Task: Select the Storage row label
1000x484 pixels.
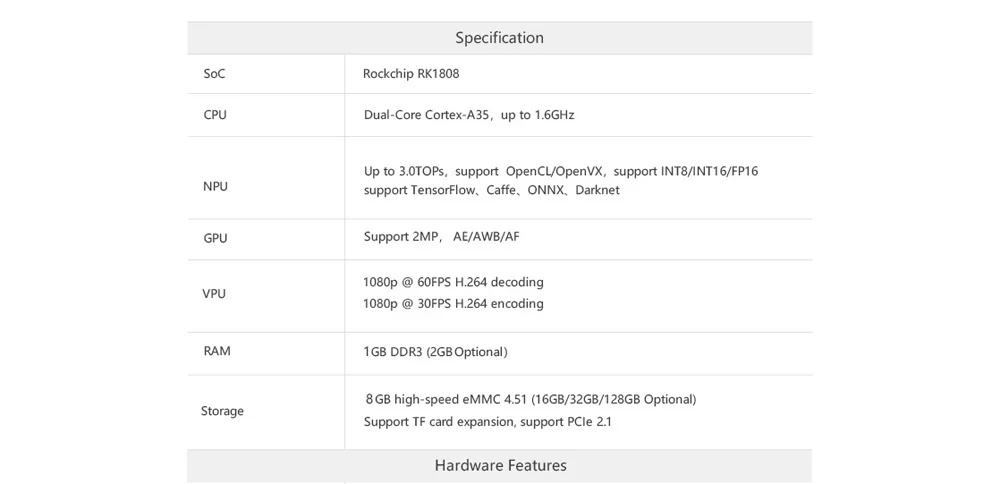Action: (x=222, y=411)
